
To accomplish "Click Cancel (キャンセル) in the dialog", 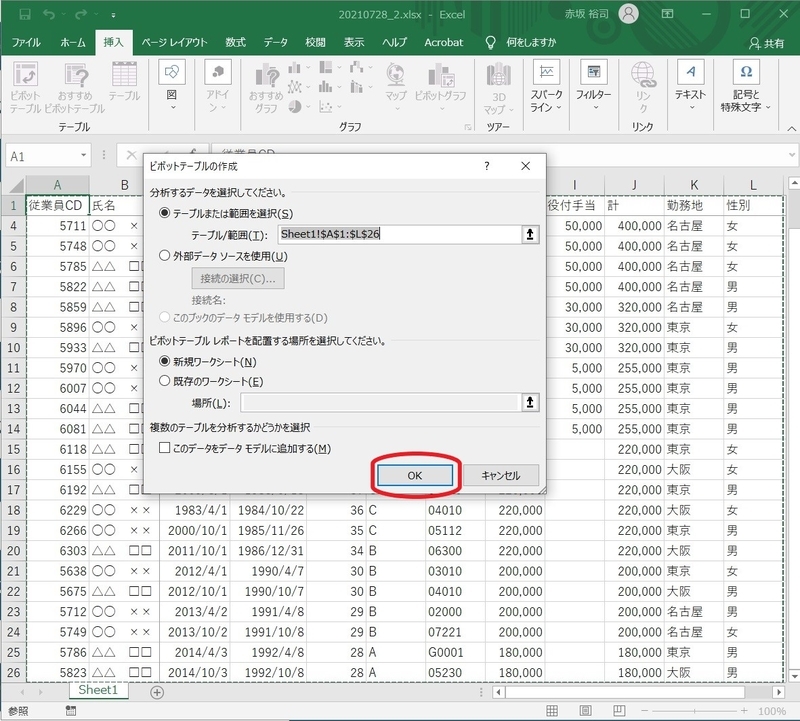I will (x=501, y=475).
